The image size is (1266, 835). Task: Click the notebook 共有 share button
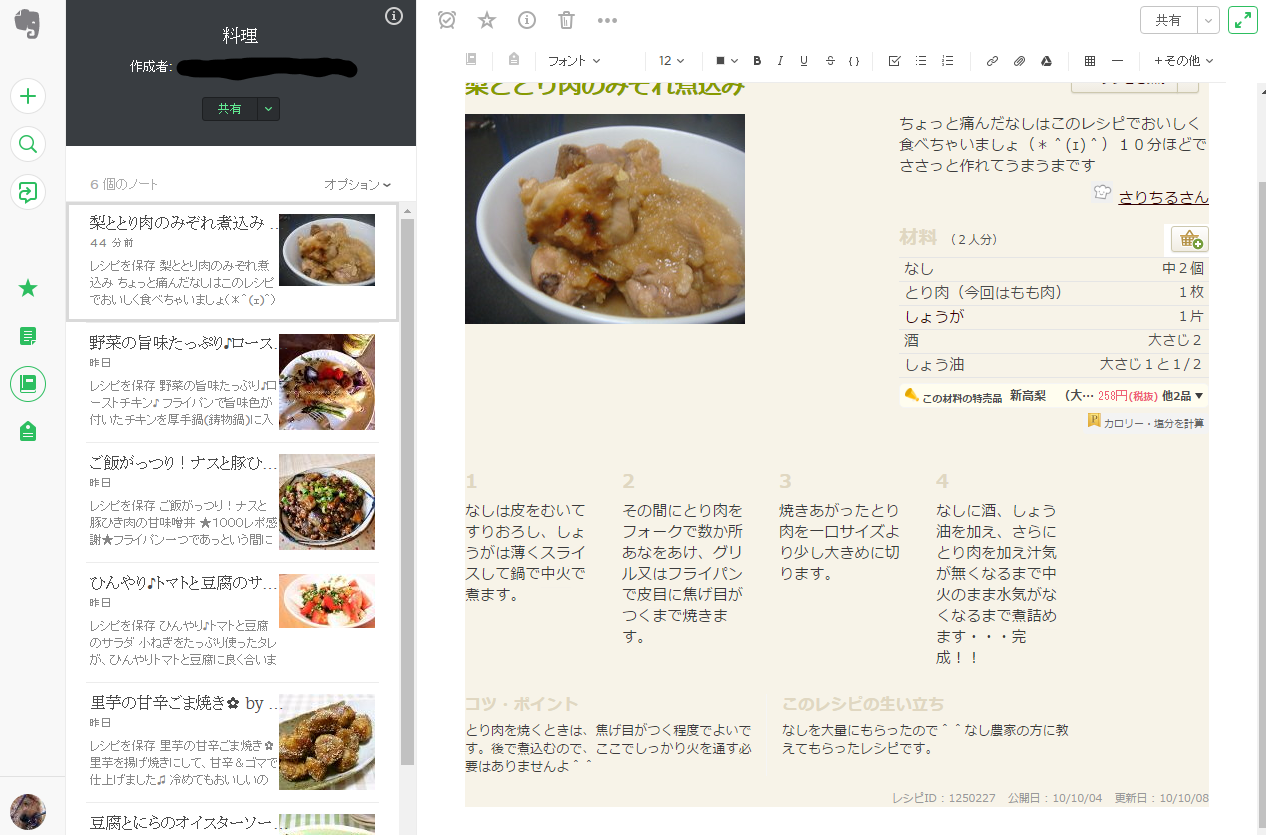click(230, 109)
